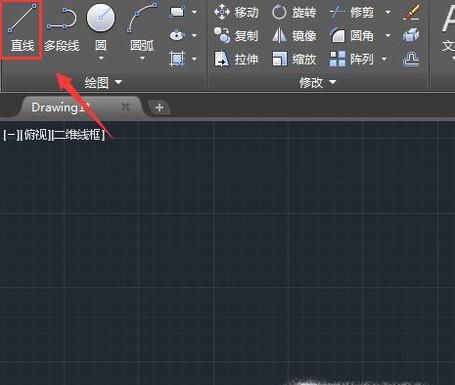The height and width of the screenshot is (385, 455).
Task: Select the Ellipse draw tool icon
Action: coord(177,35)
